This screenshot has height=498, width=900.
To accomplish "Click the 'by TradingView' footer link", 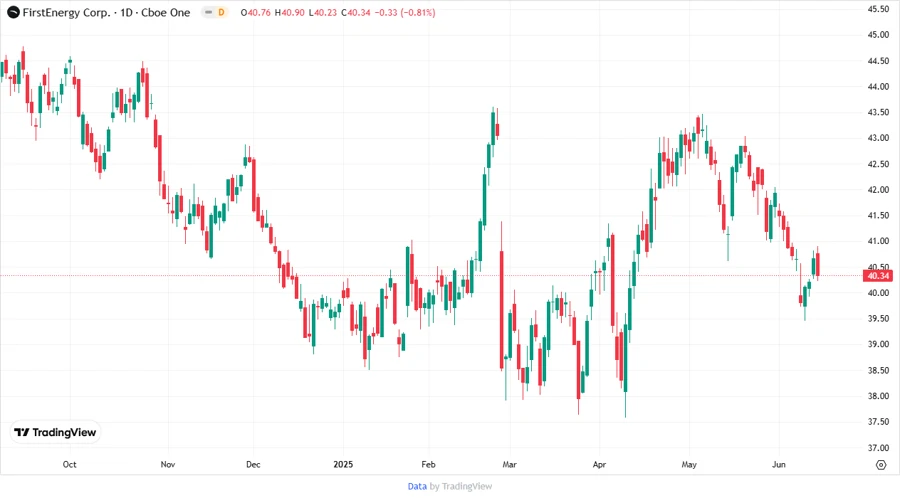I will [x=461, y=486].
